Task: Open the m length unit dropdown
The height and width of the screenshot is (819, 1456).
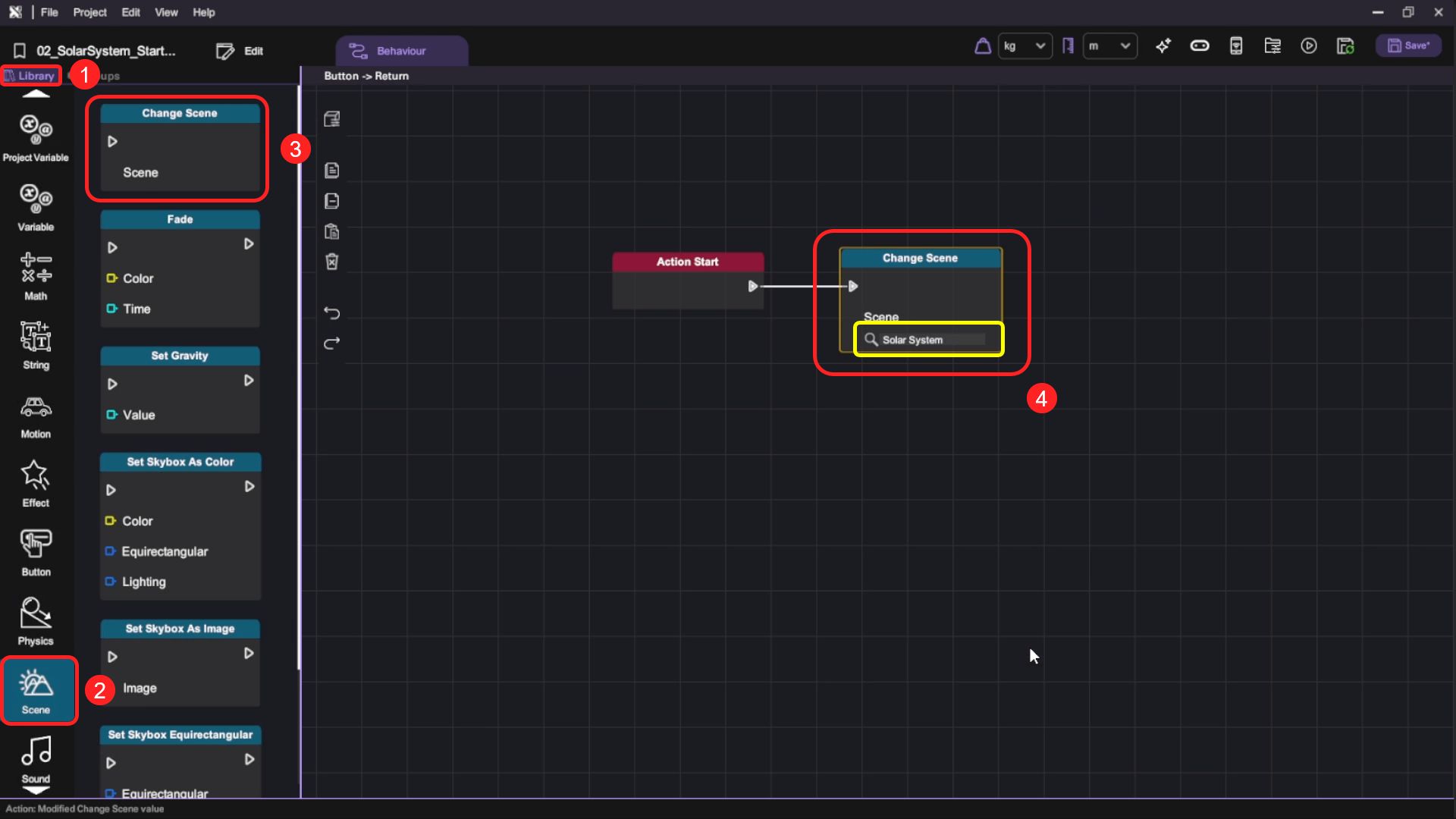Action: [x=1109, y=46]
